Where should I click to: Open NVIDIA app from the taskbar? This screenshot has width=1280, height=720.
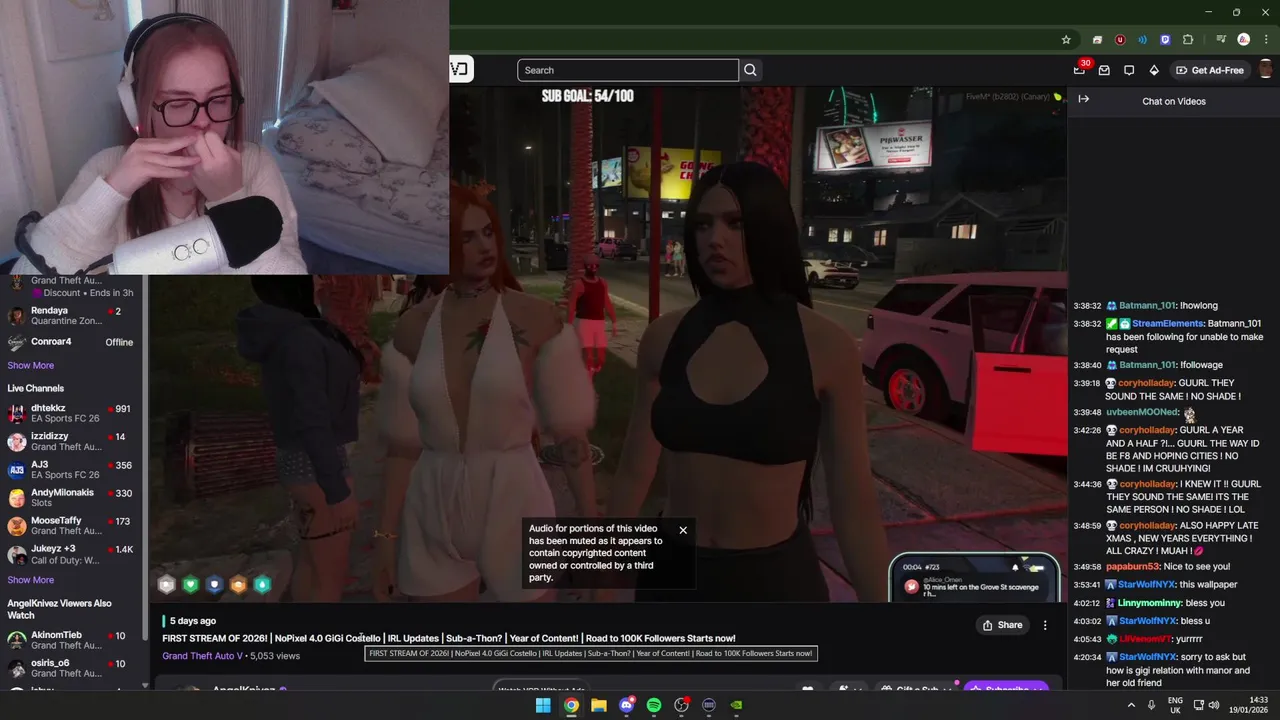[736, 705]
